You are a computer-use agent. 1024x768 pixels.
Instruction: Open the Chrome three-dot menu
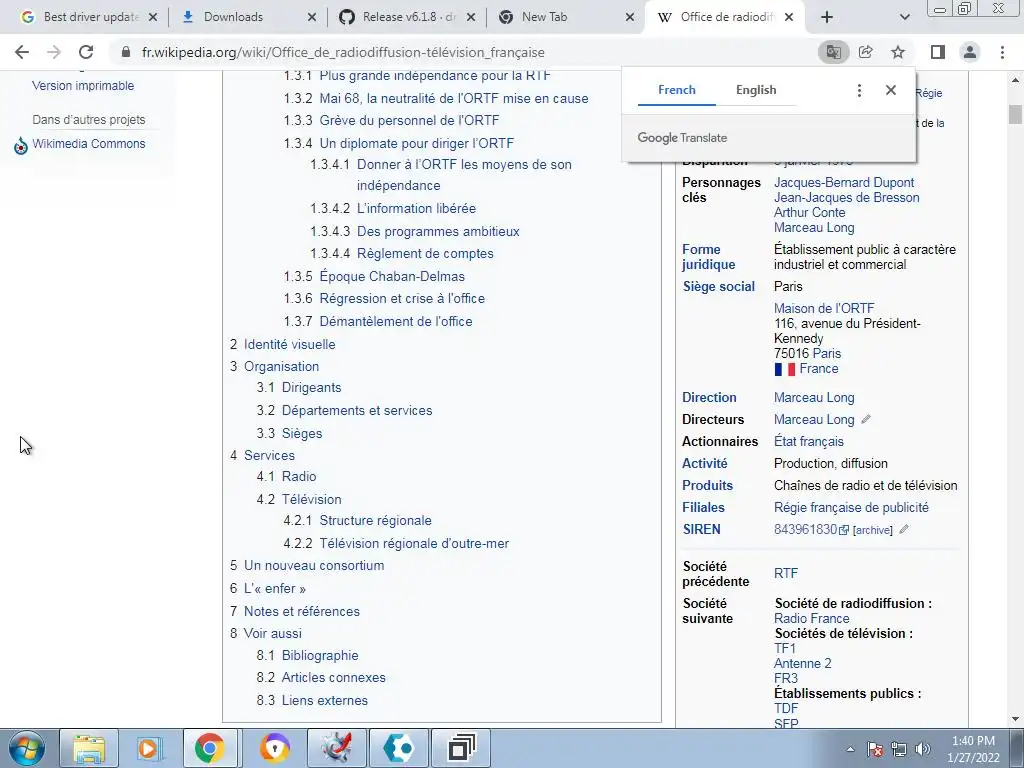(x=1002, y=52)
